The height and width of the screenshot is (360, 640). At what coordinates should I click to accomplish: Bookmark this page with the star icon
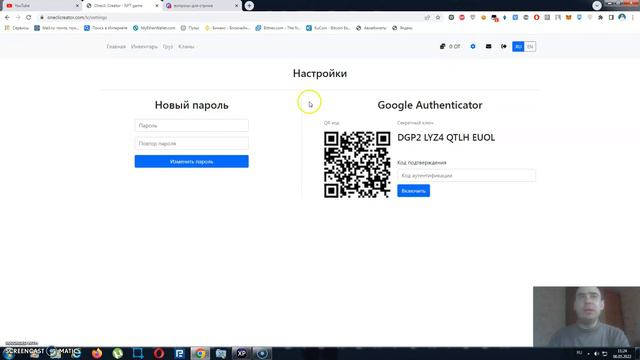tap(438, 18)
